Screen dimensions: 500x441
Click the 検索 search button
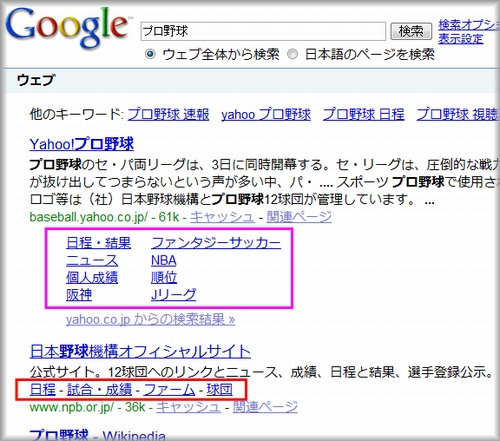click(x=411, y=31)
